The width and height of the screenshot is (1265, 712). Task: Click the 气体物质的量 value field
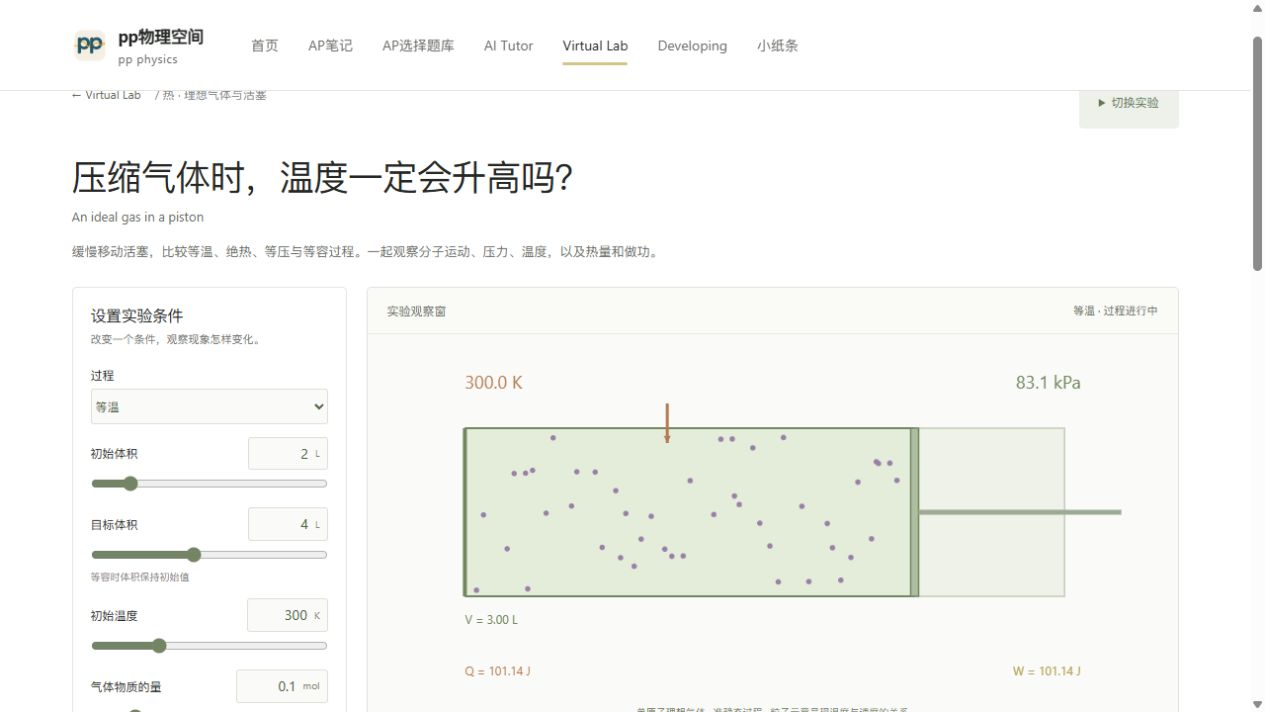pyautogui.click(x=282, y=687)
